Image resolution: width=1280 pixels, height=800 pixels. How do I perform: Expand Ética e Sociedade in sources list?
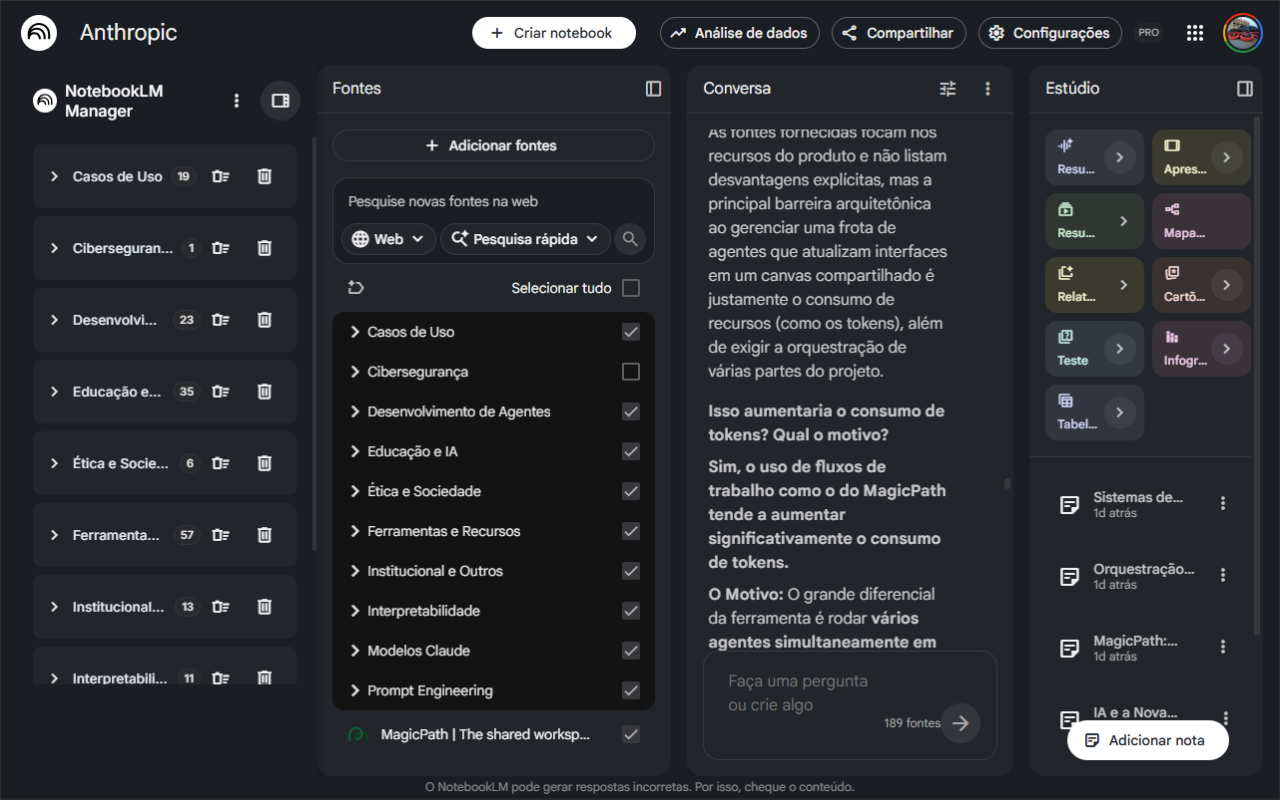(x=355, y=491)
